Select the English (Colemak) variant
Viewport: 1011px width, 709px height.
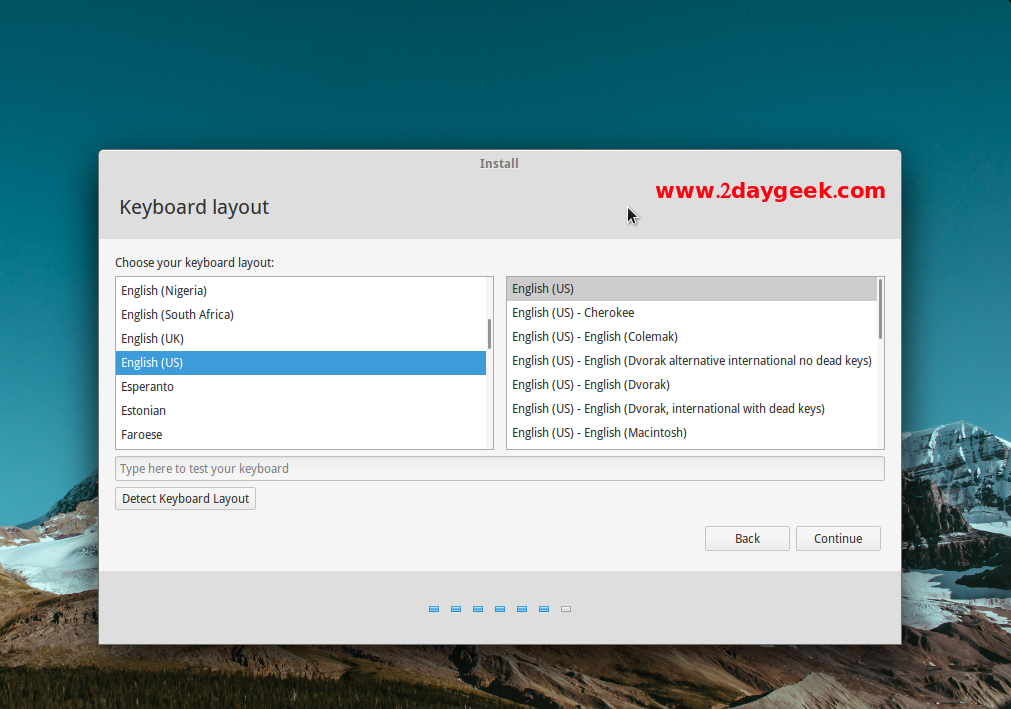click(594, 336)
